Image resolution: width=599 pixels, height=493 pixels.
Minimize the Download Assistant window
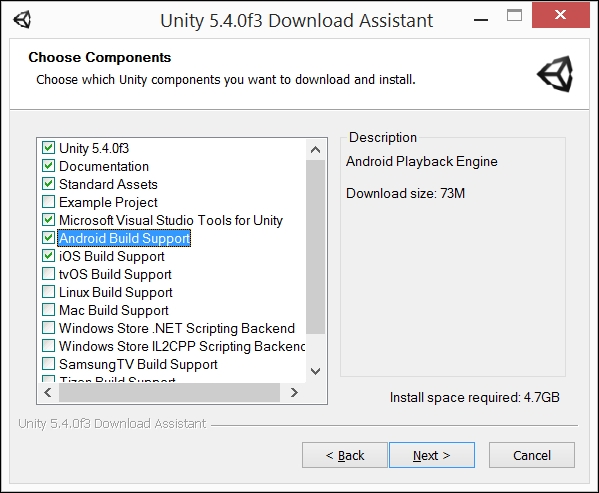481,19
